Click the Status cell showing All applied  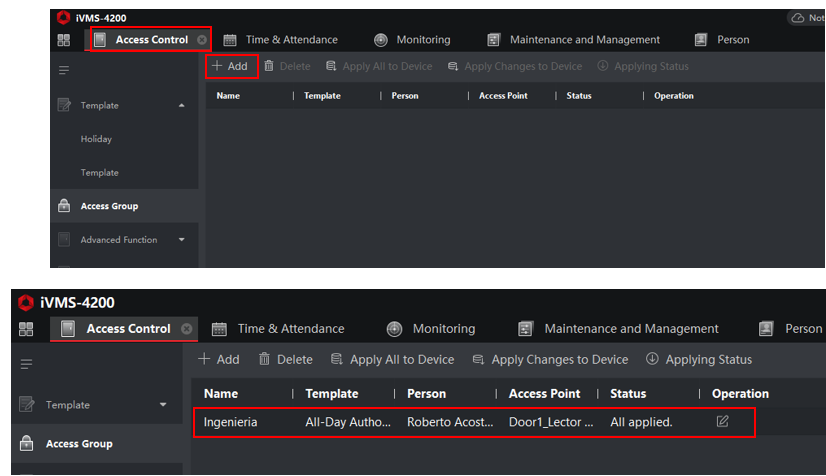click(x=641, y=422)
